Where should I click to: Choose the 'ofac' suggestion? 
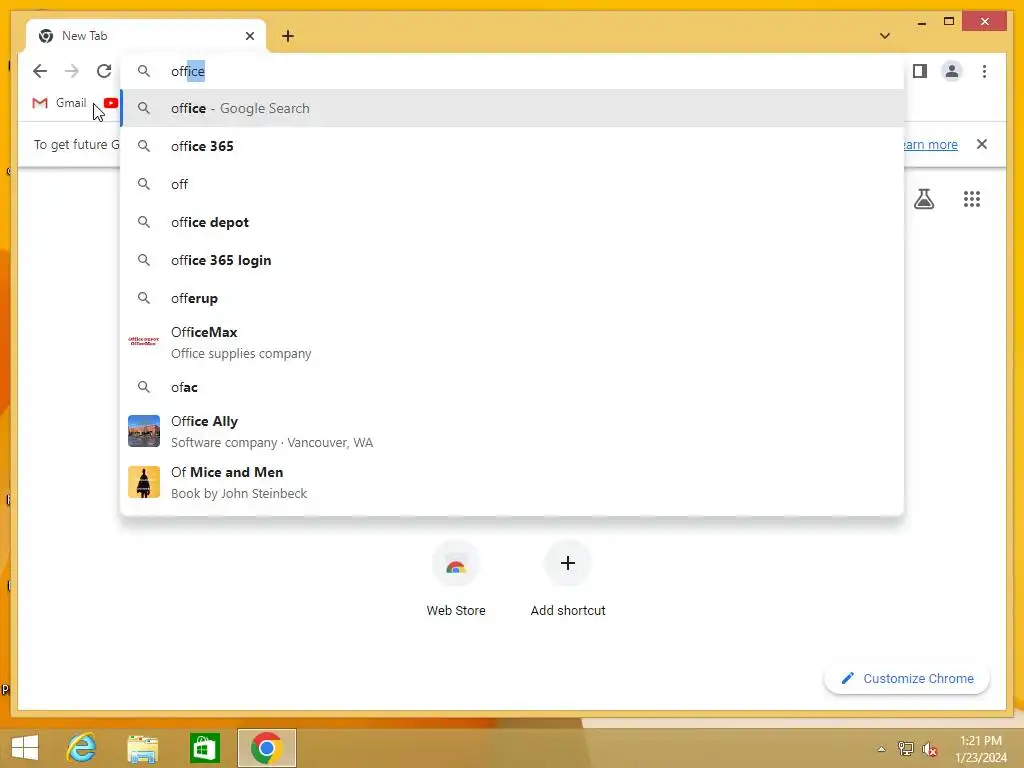pos(512,387)
